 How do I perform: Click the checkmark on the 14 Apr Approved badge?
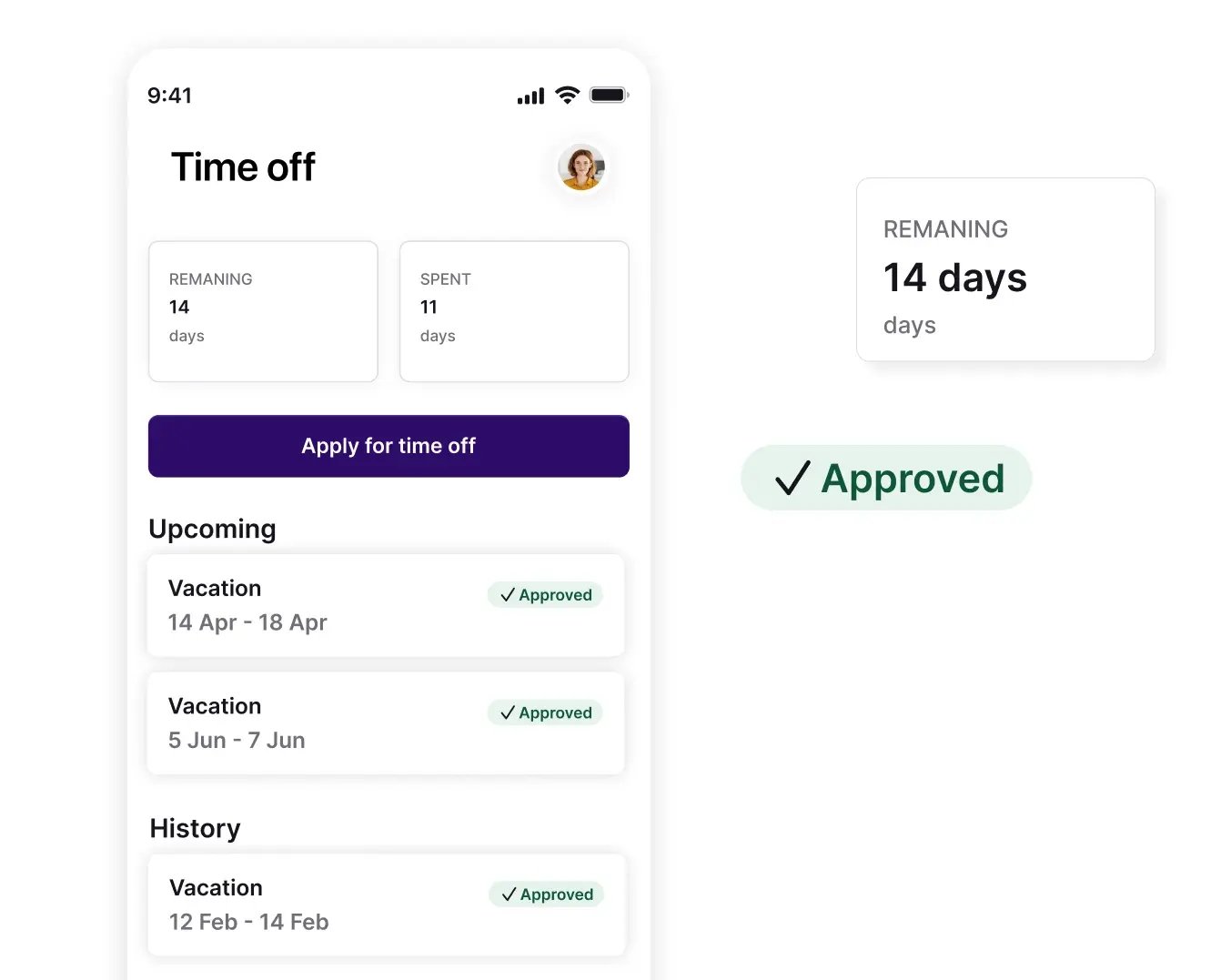click(508, 594)
